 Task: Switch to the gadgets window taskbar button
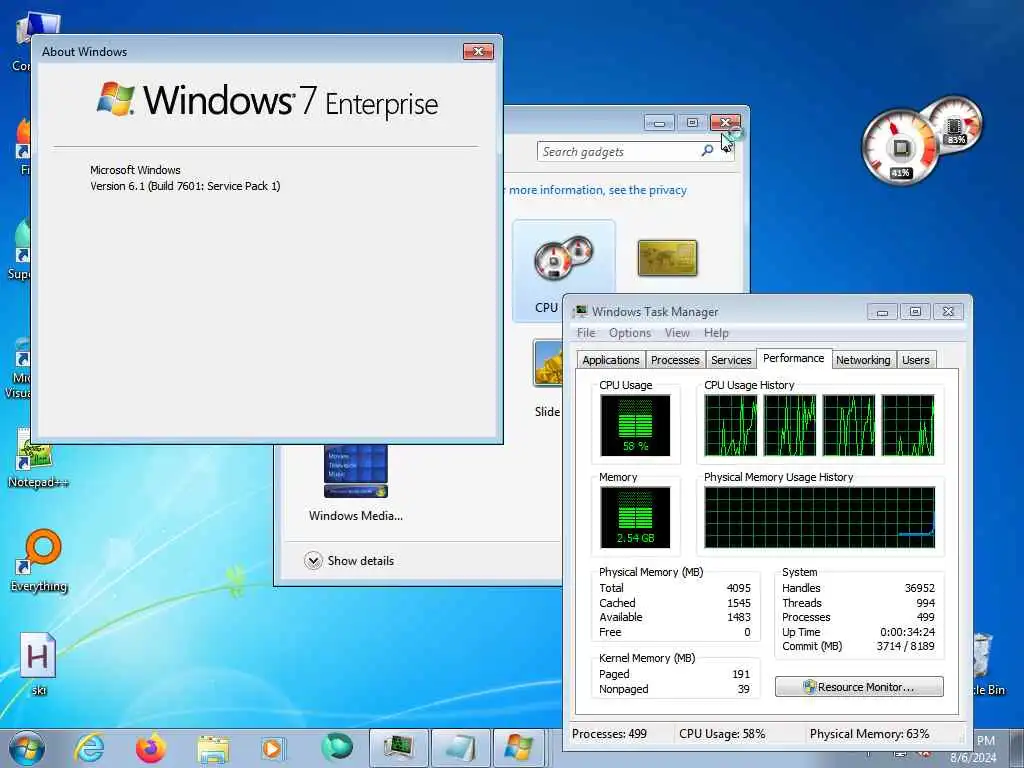[460, 748]
